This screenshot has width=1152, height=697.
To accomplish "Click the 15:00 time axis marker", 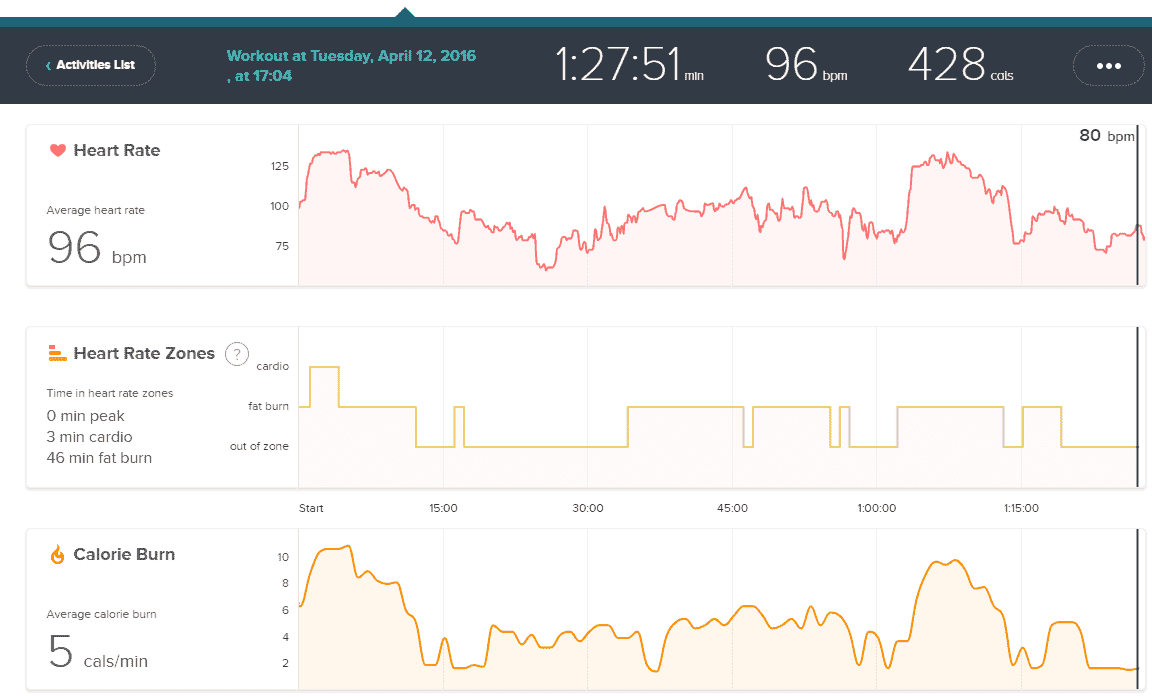I will tap(443, 508).
